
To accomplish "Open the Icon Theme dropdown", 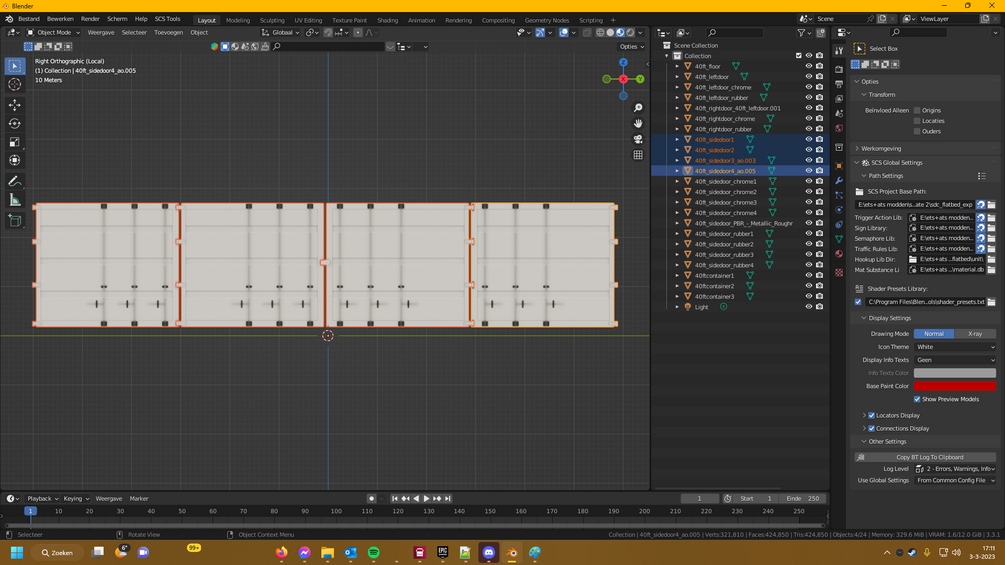I will 954,347.
